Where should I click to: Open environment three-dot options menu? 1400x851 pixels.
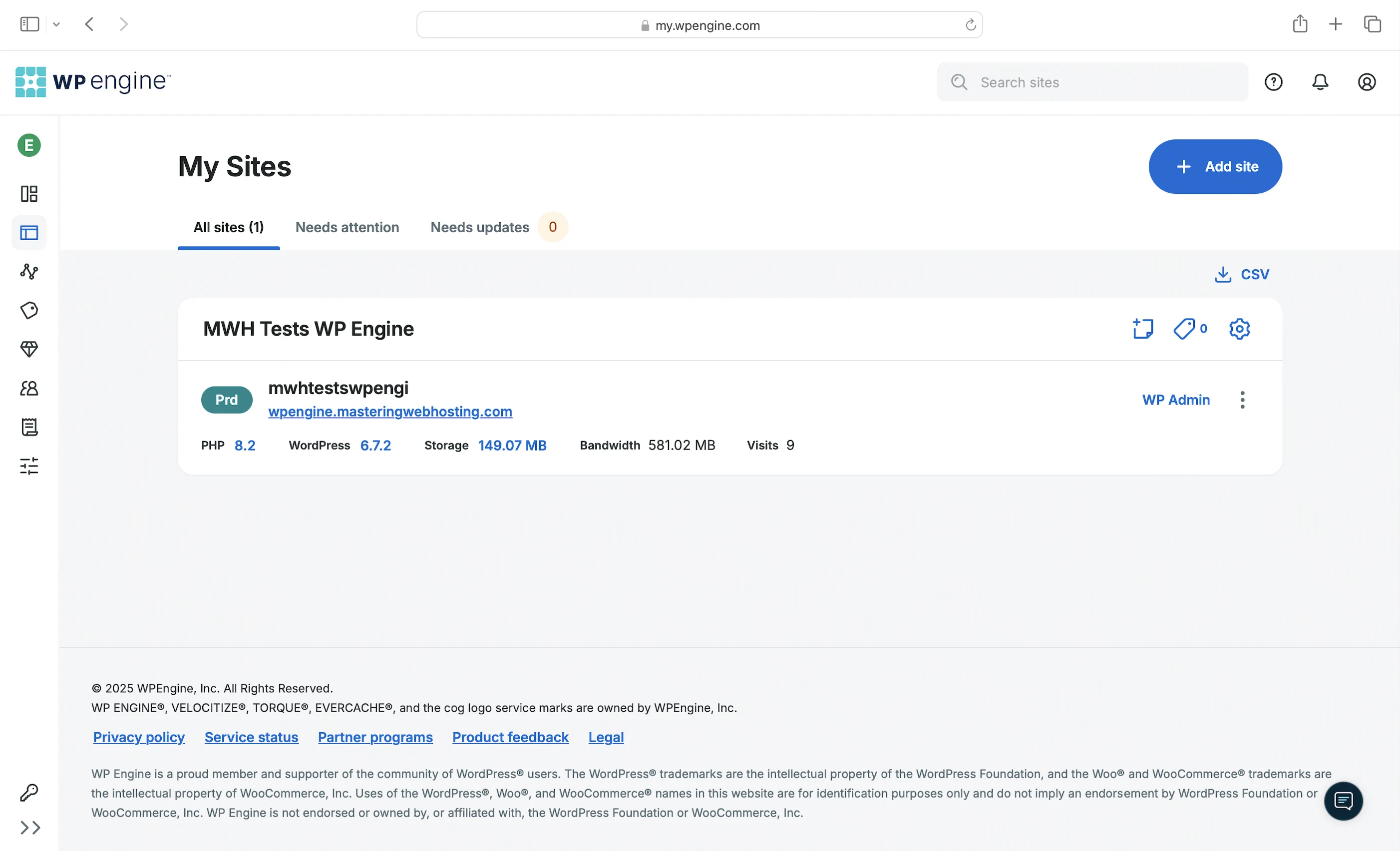tap(1243, 400)
